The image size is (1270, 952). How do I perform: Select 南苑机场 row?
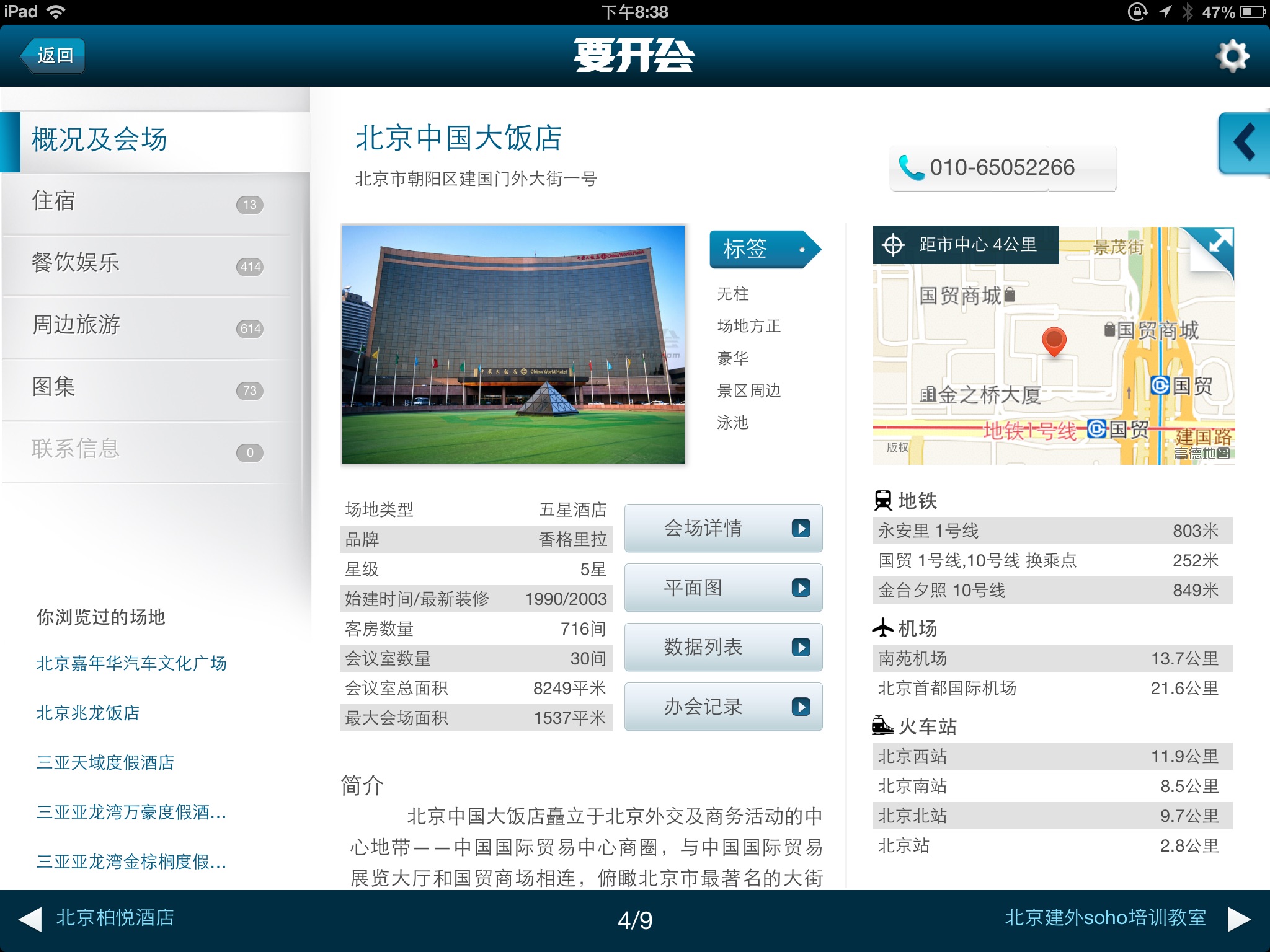point(1052,658)
